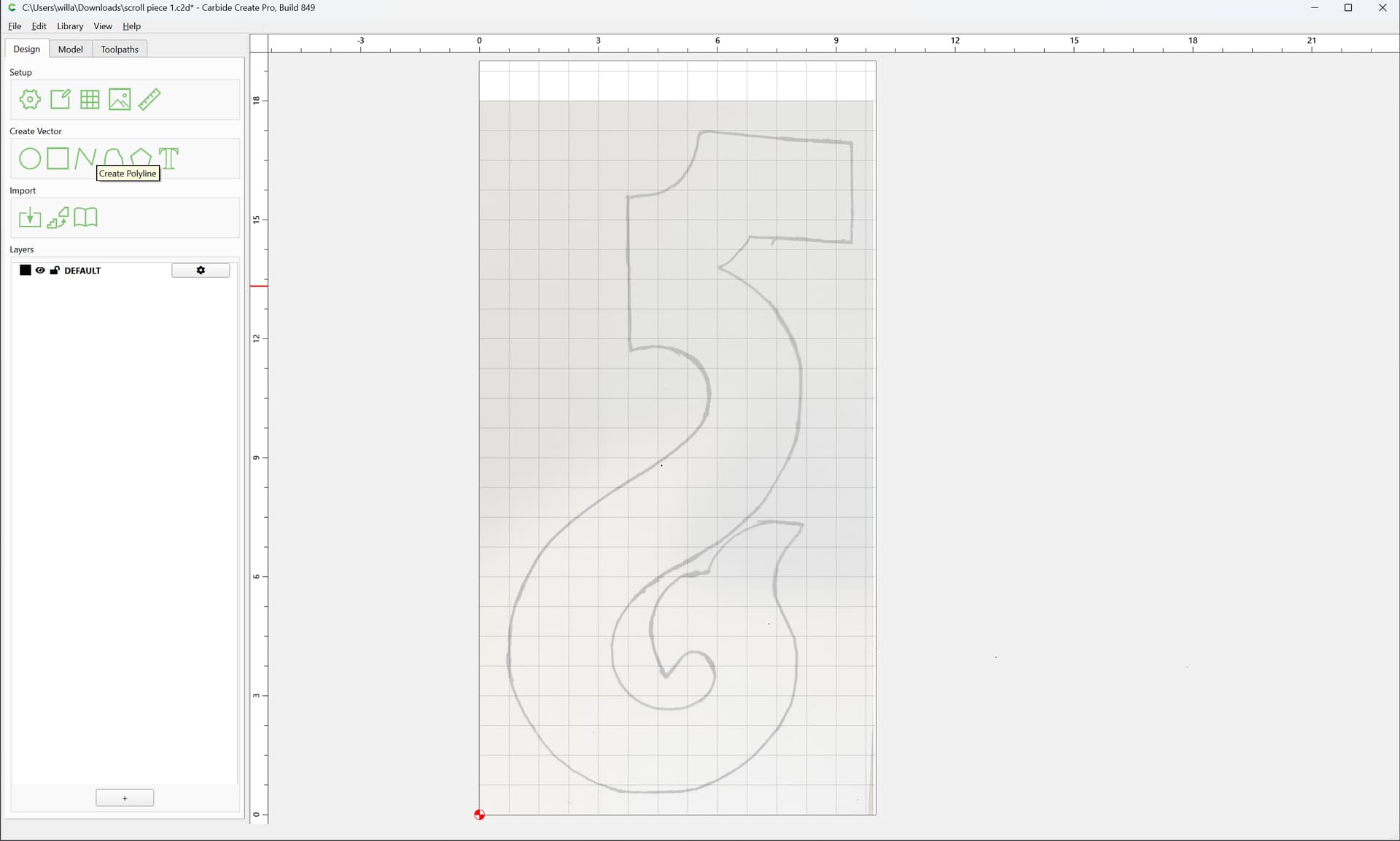Select the Create Text tool

coord(168,158)
